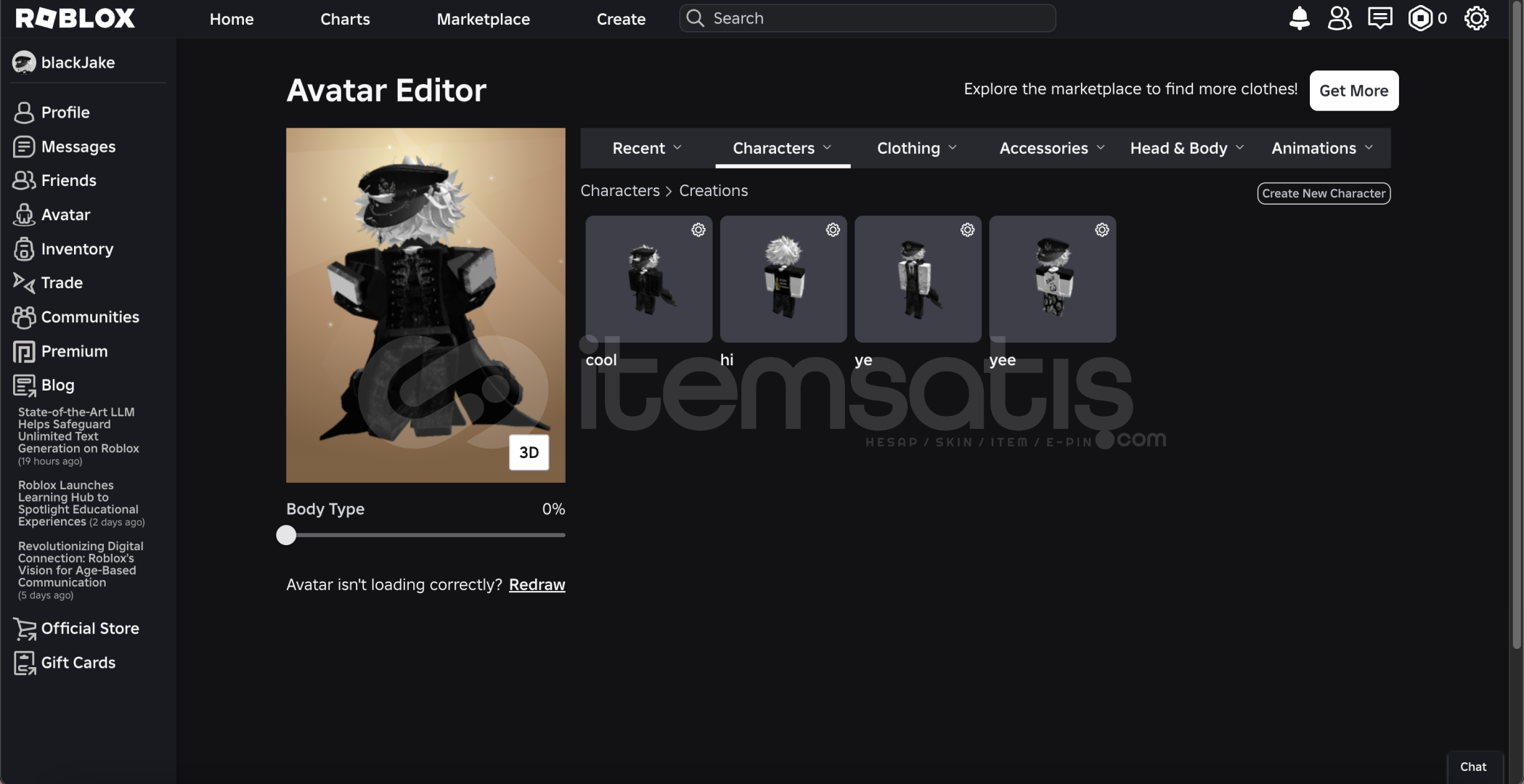This screenshot has height=784, width=1524.
Task: Click the Communities sidebar icon
Action: [24, 317]
